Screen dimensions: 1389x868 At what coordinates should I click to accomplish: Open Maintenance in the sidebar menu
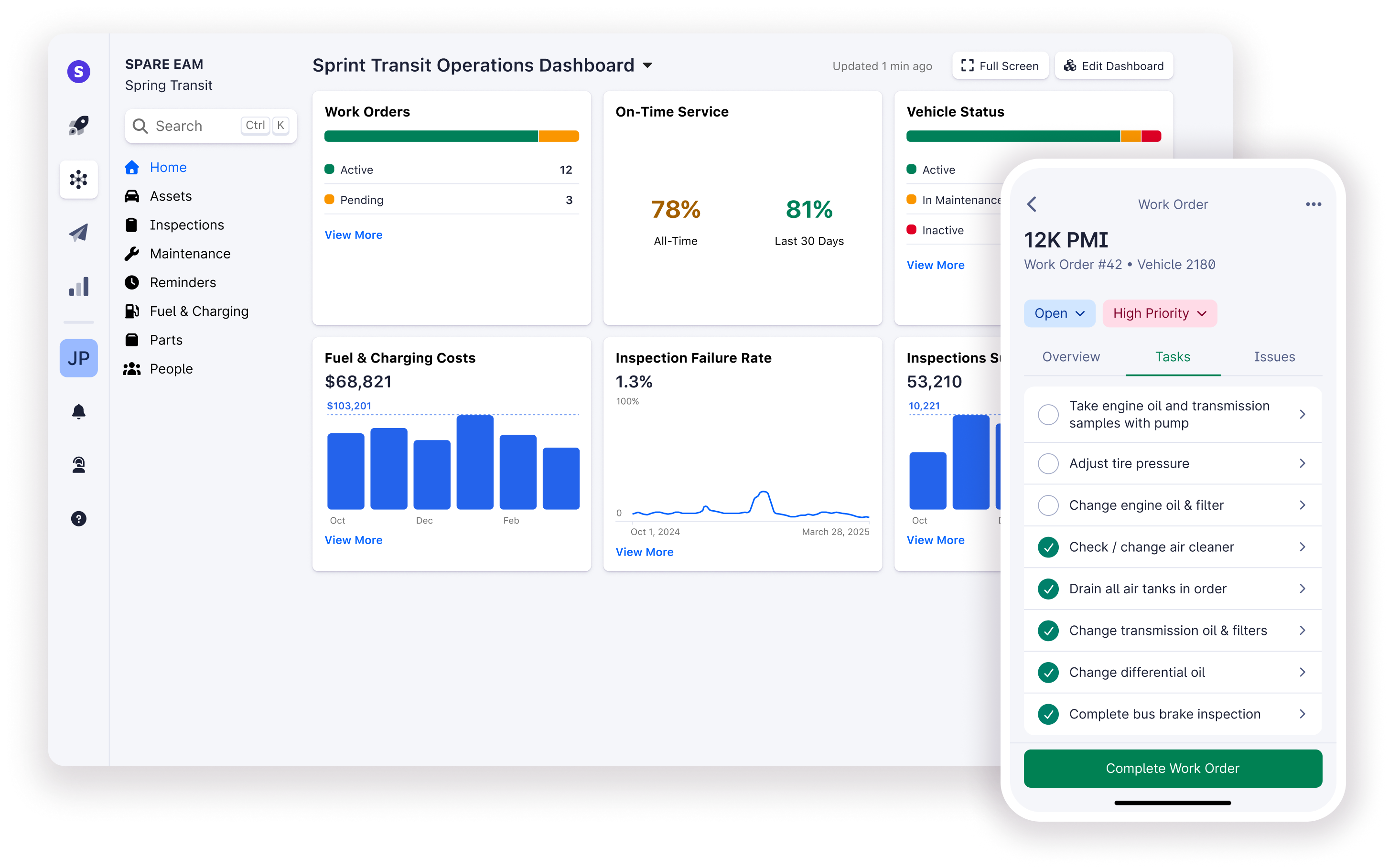[x=190, y=254]
